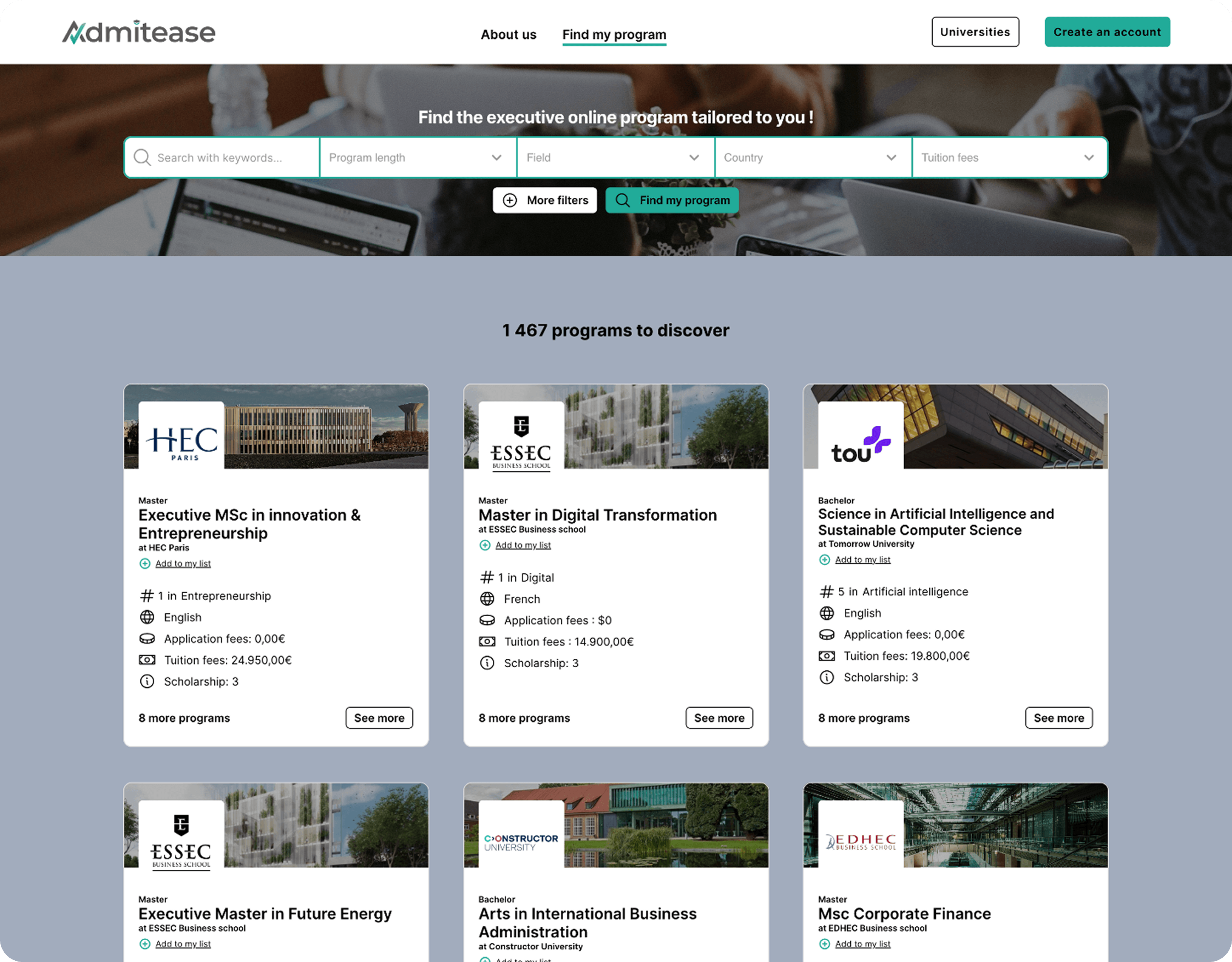Viewport: 1232px width, 962px height.
Task: Click the ESSEC logo on Digital Transformation card
Action: point(521,435)
